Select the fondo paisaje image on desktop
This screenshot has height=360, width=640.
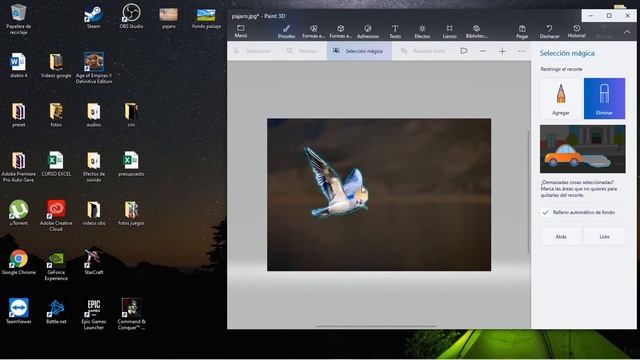click(x=206, y=18)
